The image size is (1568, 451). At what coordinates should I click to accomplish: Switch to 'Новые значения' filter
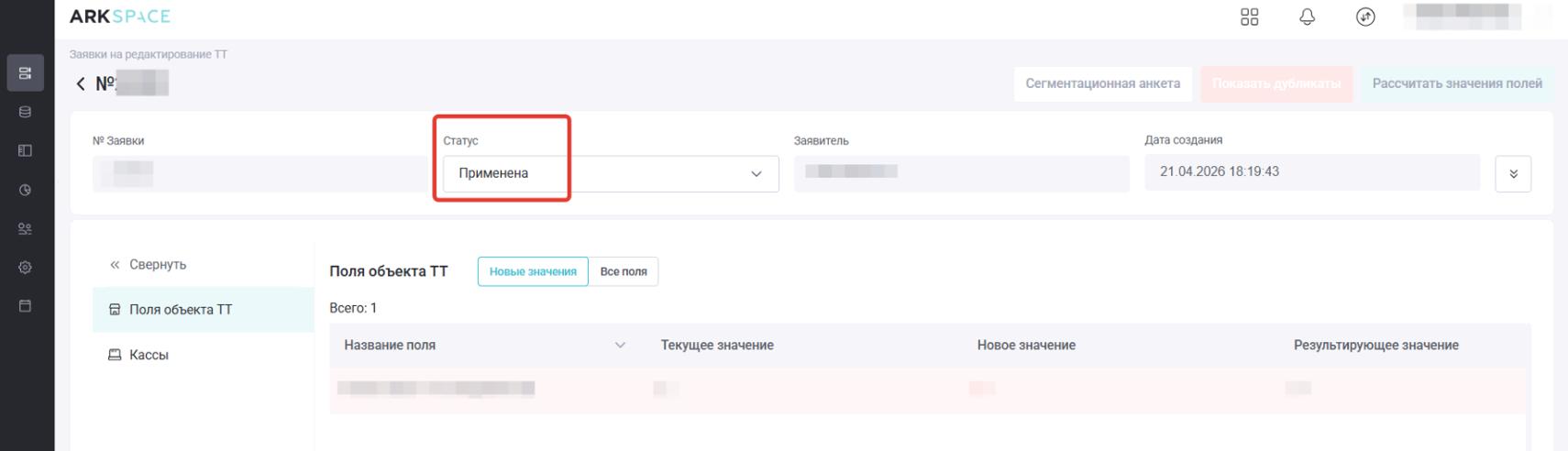[x=533, y=271]
